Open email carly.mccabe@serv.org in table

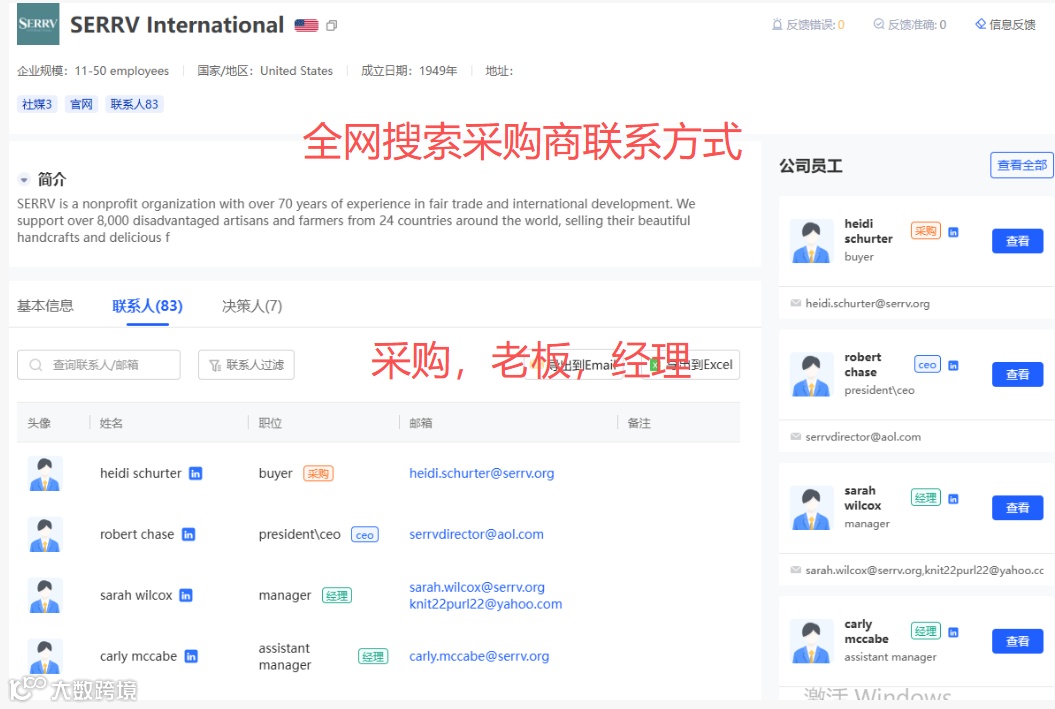coord(479,657)
